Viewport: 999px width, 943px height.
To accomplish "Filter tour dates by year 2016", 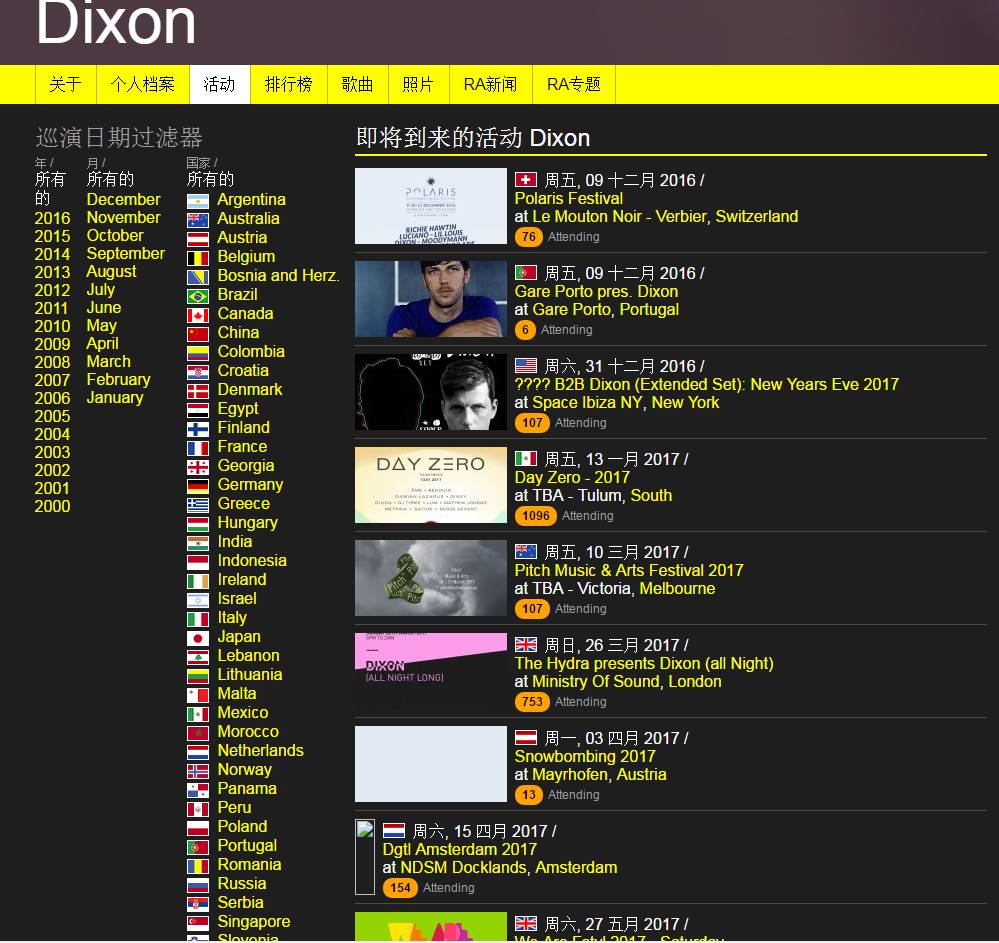I will (x=52, y=218).
